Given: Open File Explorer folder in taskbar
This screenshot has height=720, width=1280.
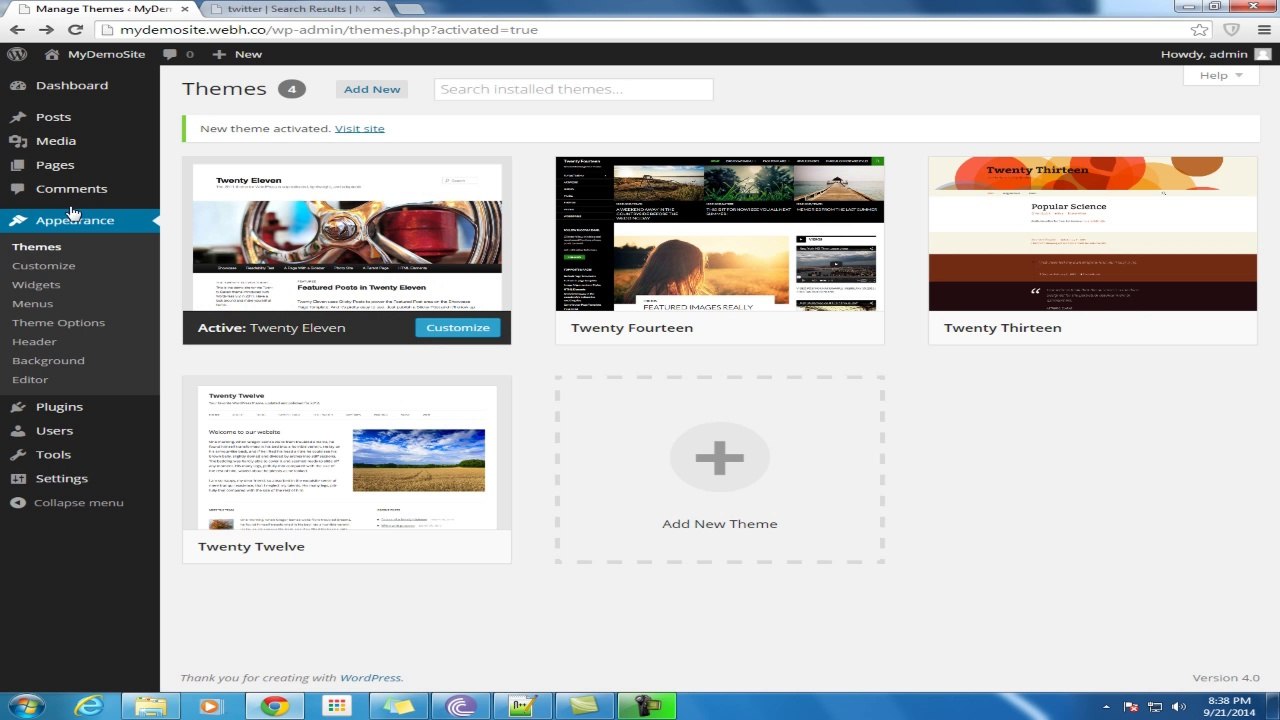Looking at the screenshot, I should tap(150, 706).
